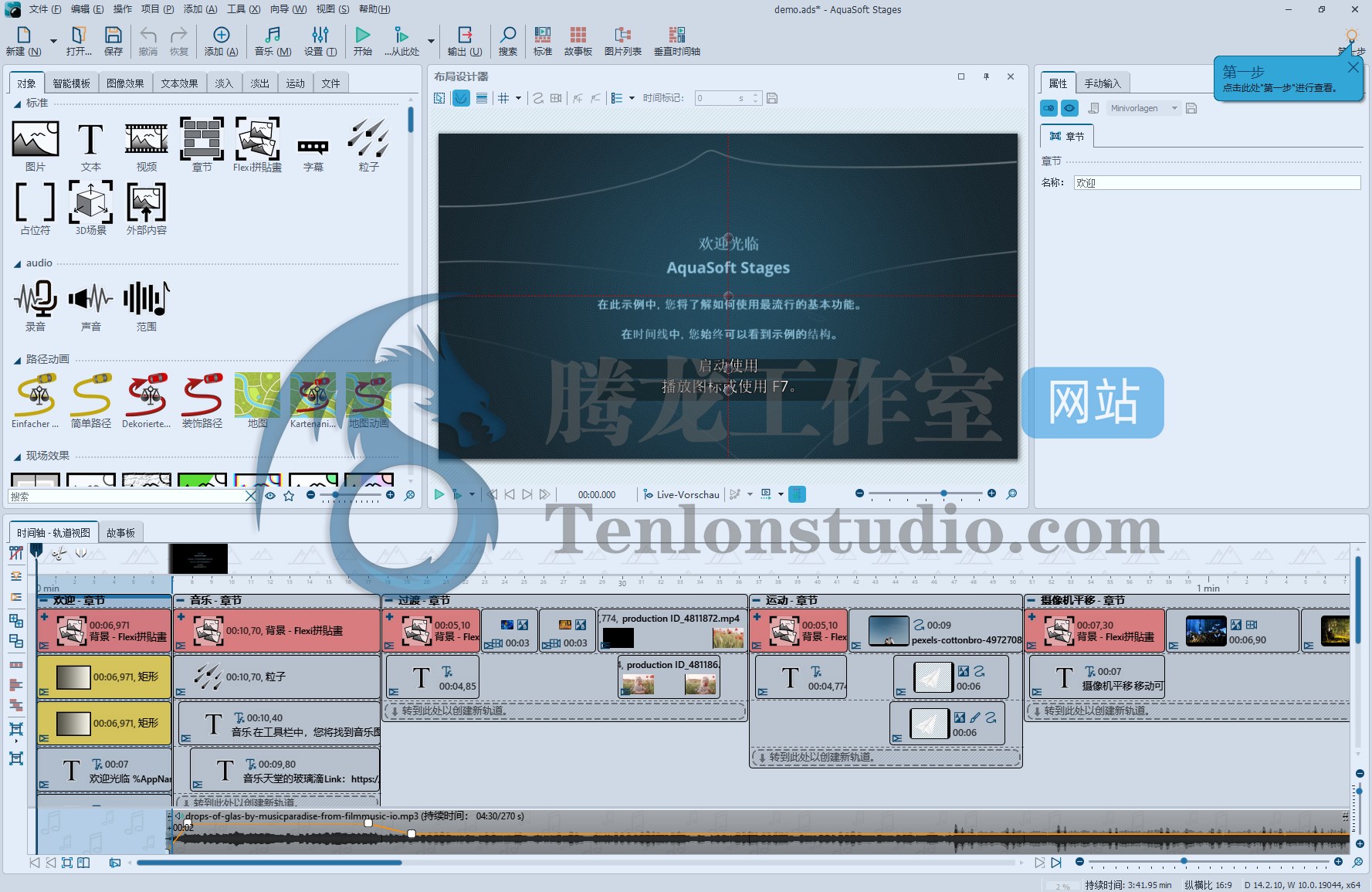1372x892 pixels.
Task: Click the selection tool in layout designer toolbar
Action: [x=439, y=98]
